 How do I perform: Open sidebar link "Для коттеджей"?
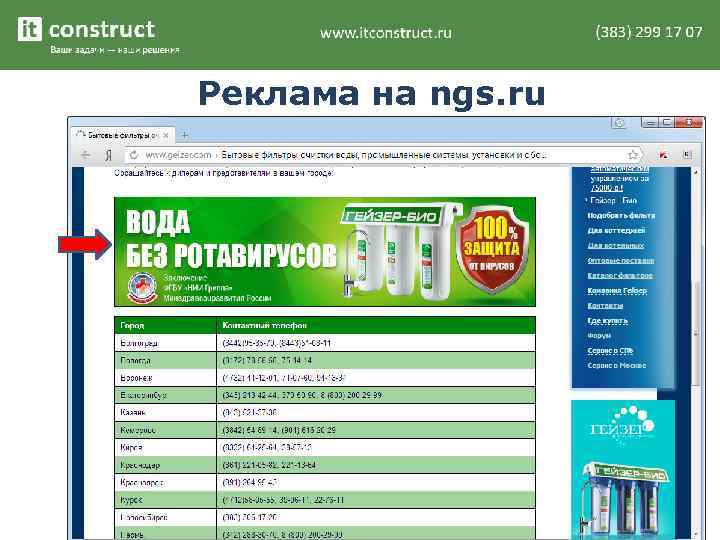(x=616, y=231)
